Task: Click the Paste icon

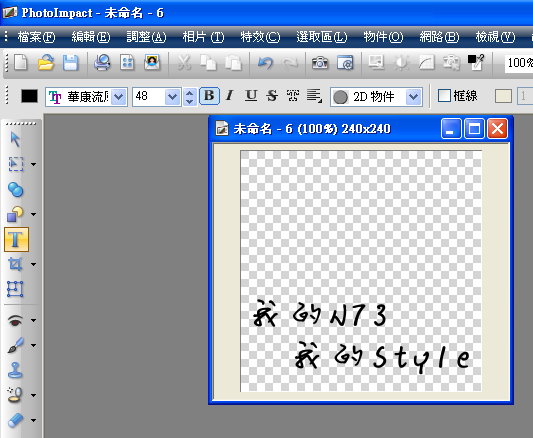Action: 233,63
